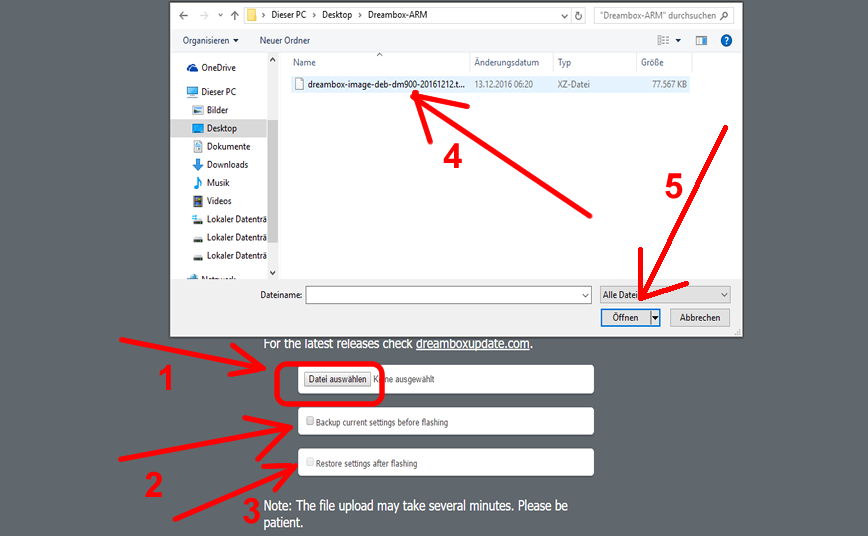
Task: Change the file view layout icon
Action: 663,41
